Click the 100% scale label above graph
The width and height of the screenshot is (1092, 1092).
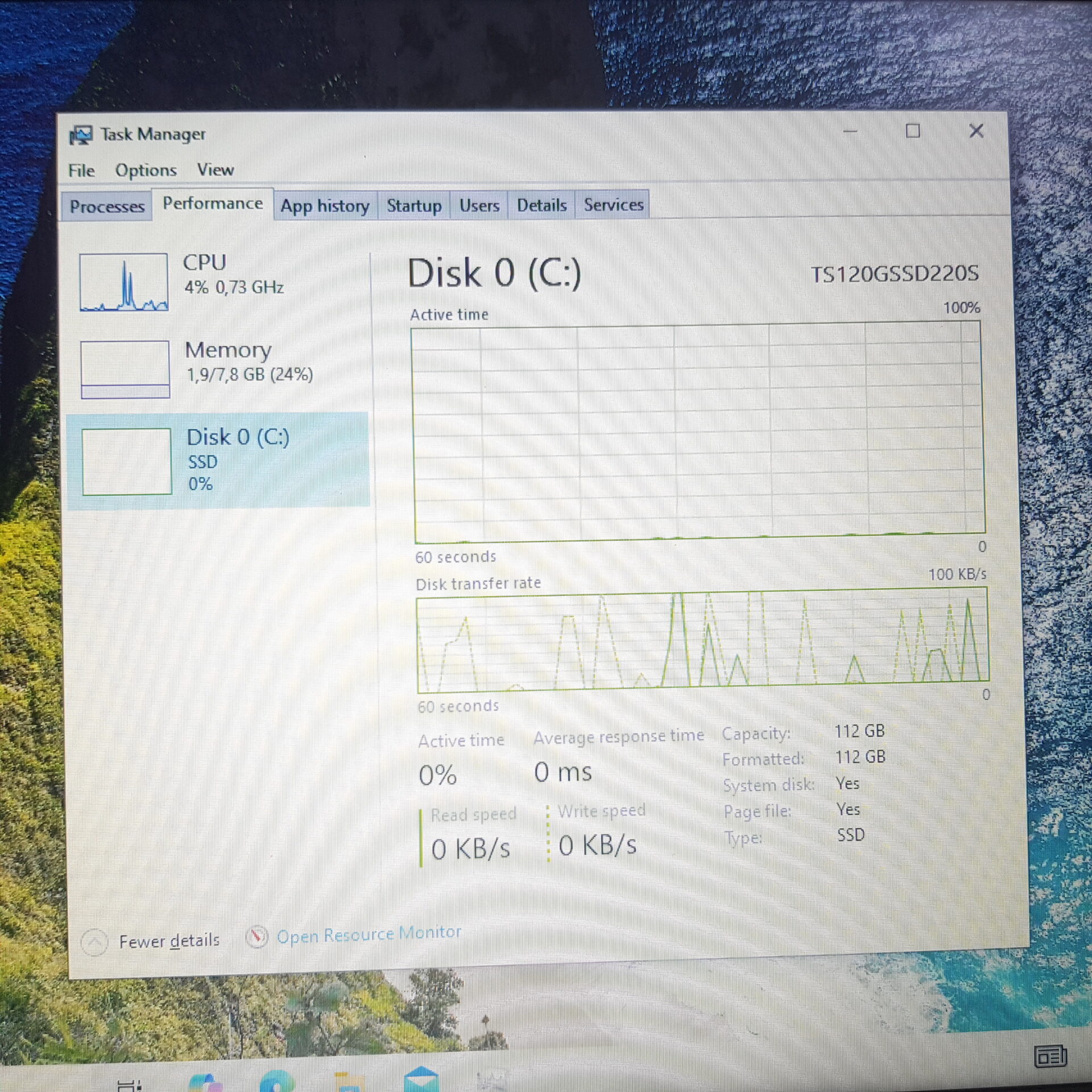click(962, 308)
